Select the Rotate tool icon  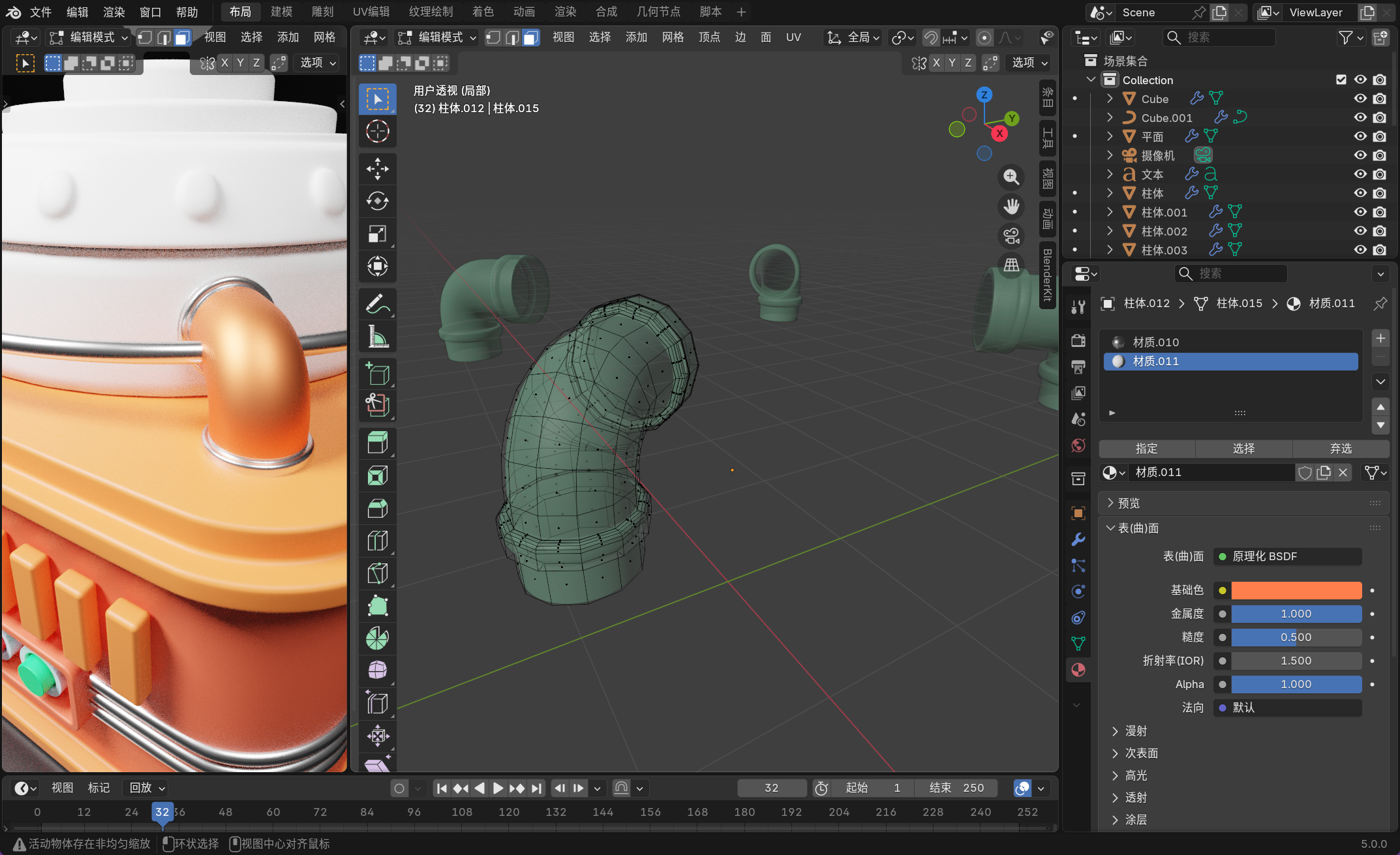coord(377,201)
